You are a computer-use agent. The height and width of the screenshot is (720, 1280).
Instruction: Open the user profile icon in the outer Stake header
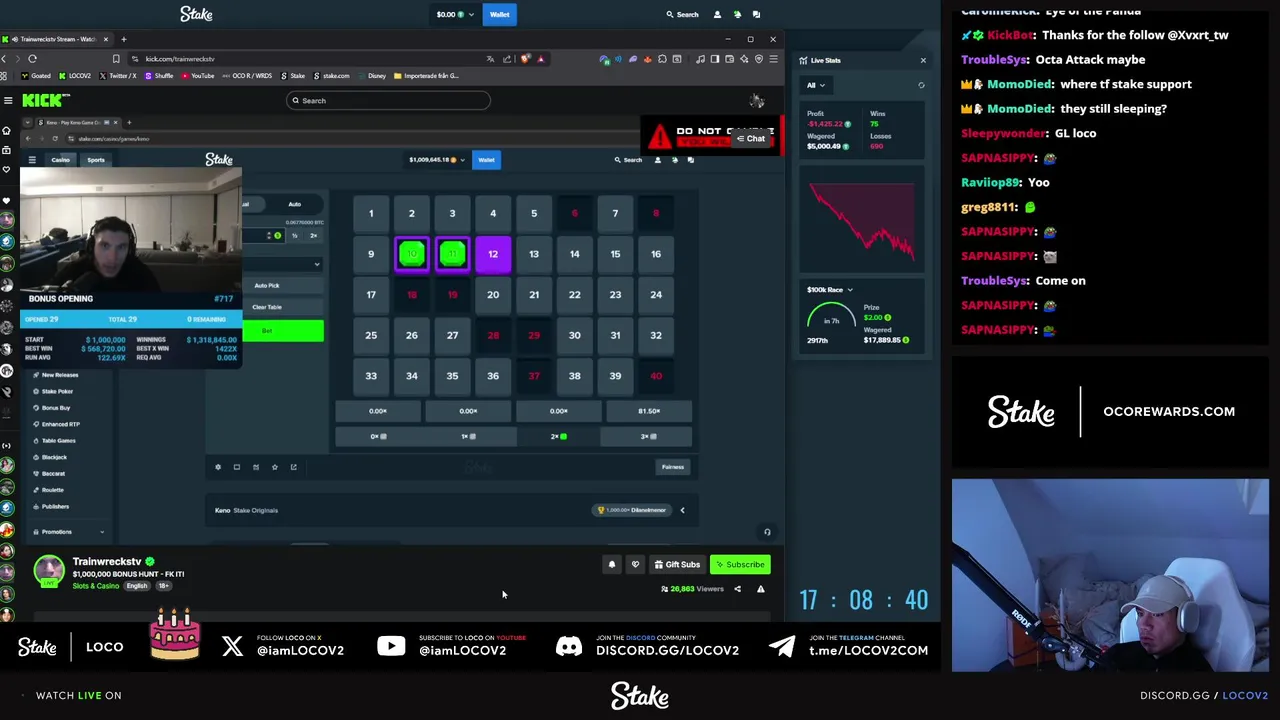click(717, 14)
